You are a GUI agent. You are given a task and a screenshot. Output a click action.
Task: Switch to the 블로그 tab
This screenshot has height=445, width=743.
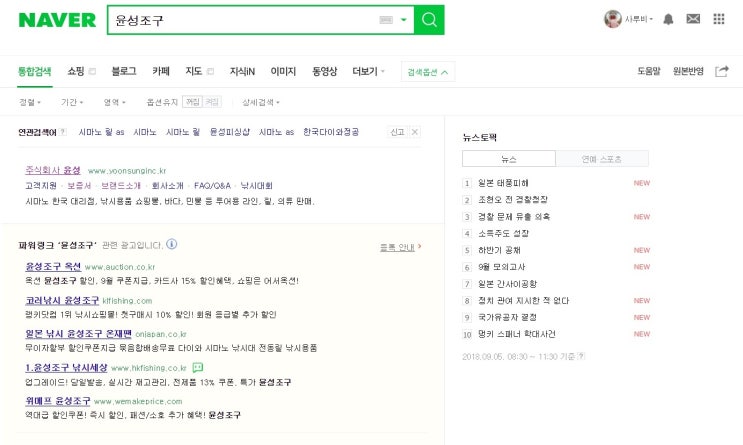pos(124,72)
